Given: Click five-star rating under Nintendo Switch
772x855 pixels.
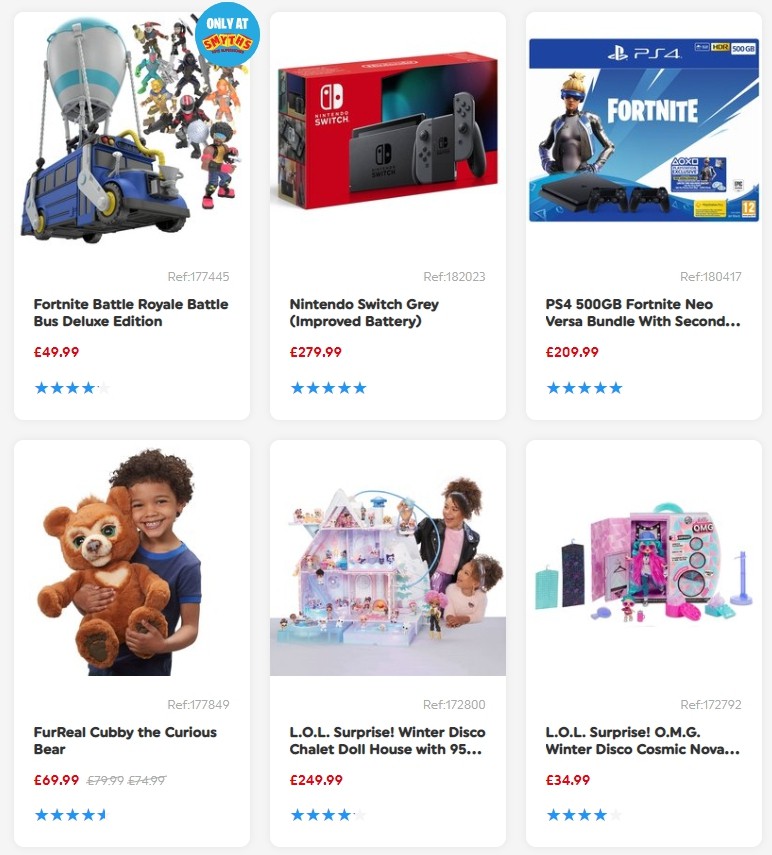Looking at the screenshot, I should coord(328,388).
